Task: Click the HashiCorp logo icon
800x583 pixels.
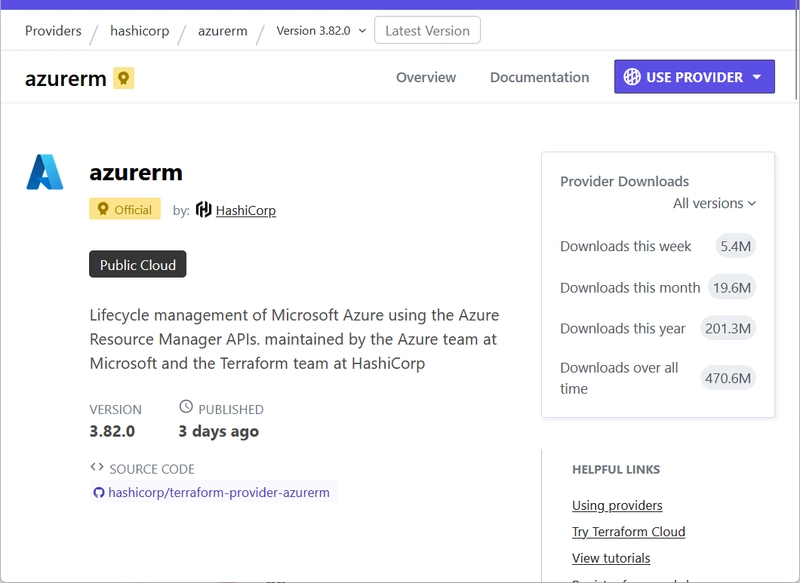Action: 204,210
